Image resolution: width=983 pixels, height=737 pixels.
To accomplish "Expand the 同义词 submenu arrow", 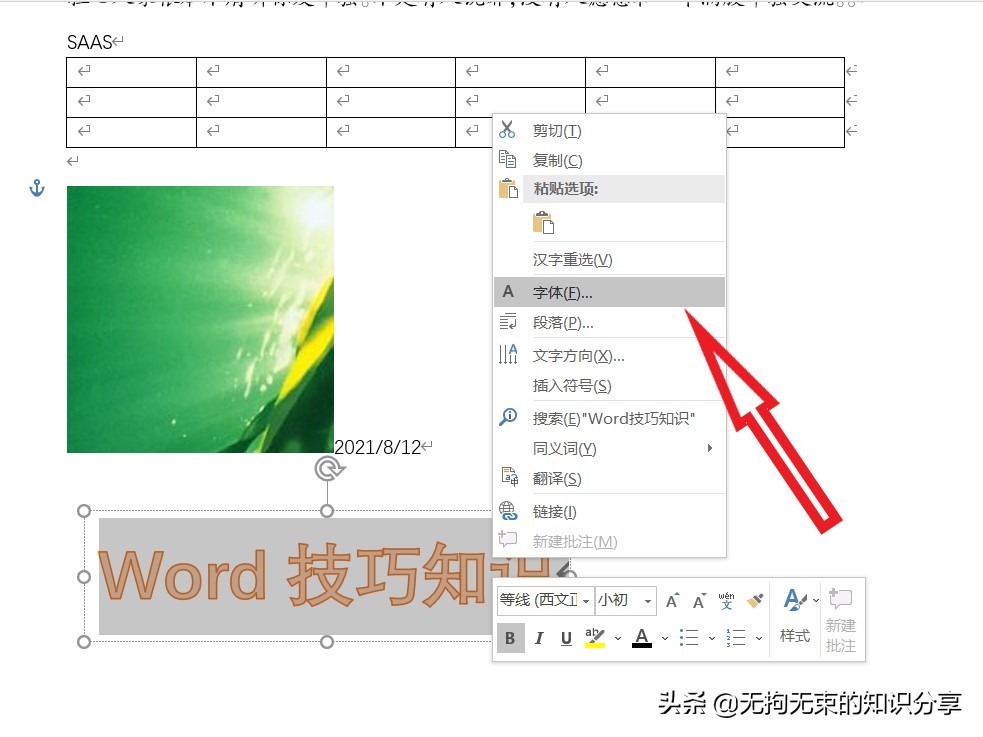I will (710, 448).
